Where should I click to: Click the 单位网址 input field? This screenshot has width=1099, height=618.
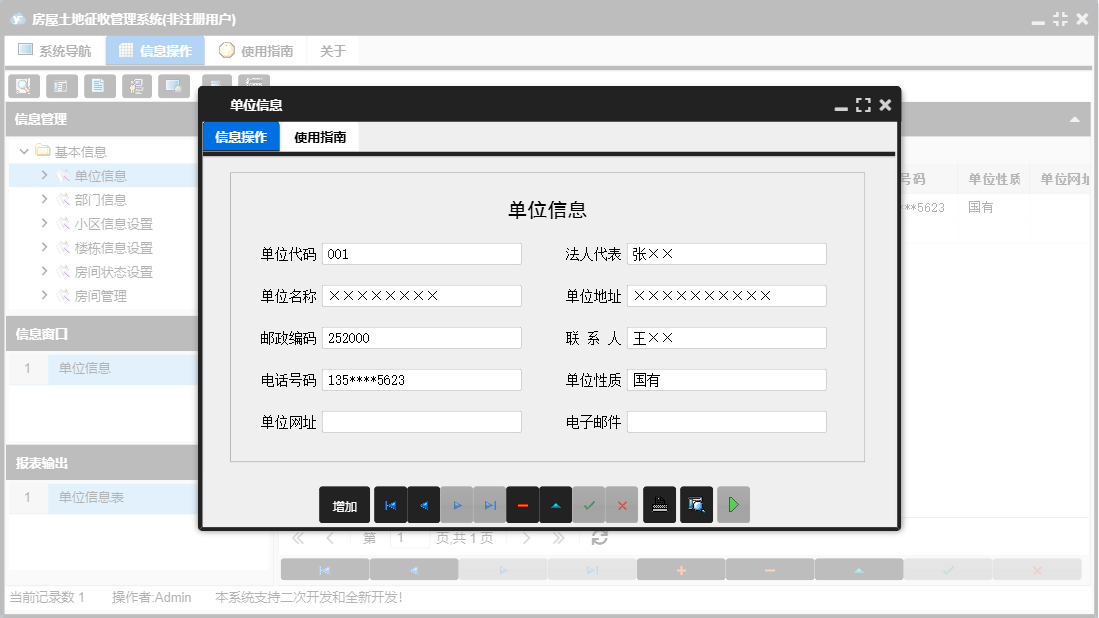[x=422, y=421]
